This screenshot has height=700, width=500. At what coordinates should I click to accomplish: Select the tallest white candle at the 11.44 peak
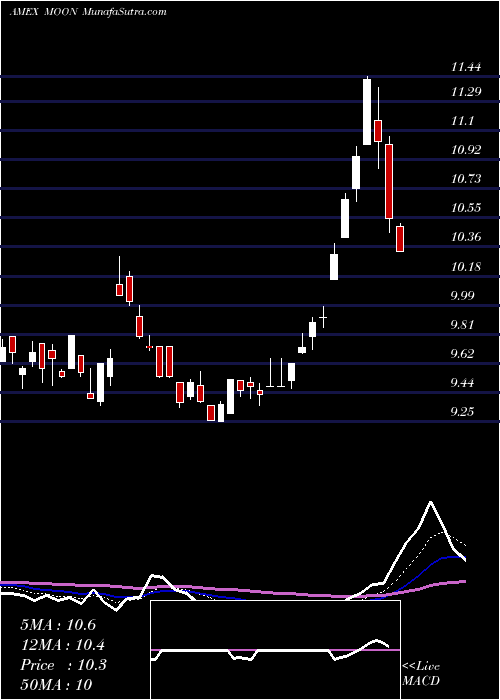click(x=367, y=112)
